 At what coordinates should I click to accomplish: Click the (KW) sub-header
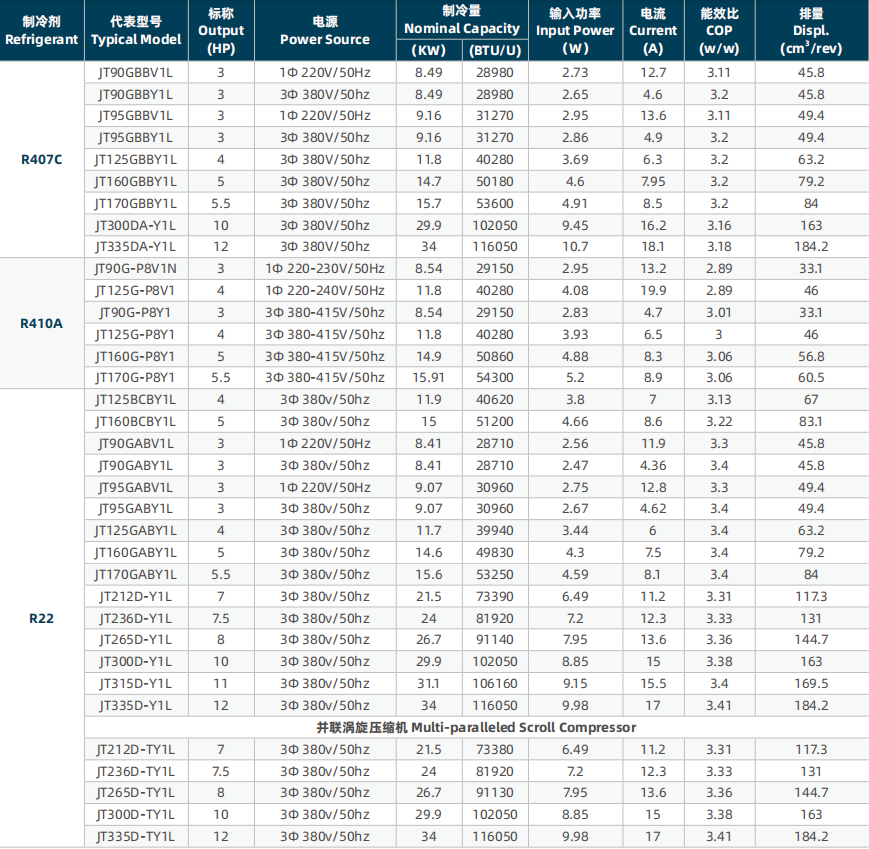(x=429, y=50)
